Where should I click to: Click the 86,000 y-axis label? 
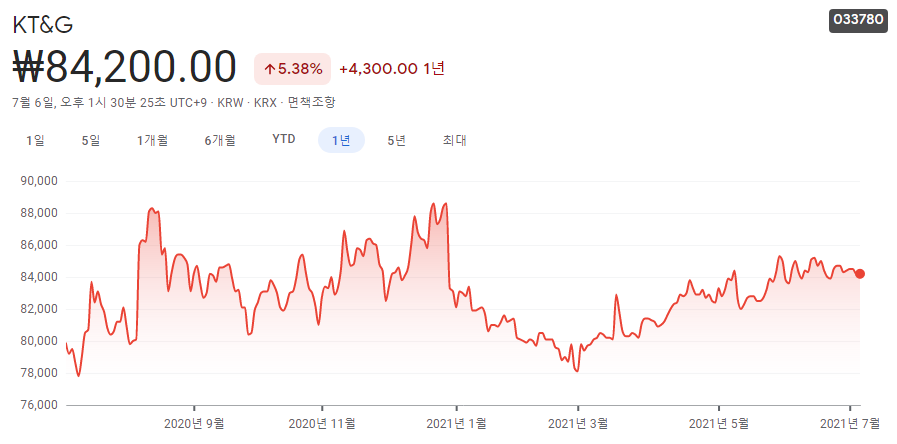tap(39, 245)
